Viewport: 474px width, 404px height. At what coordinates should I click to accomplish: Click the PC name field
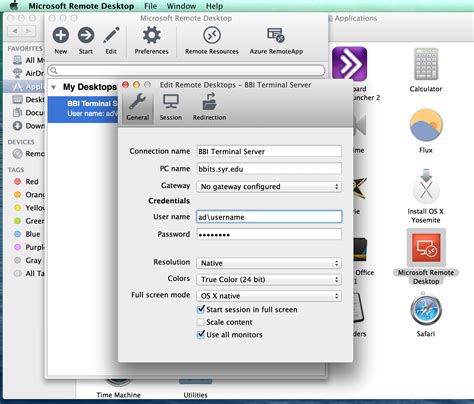point(269,169)
